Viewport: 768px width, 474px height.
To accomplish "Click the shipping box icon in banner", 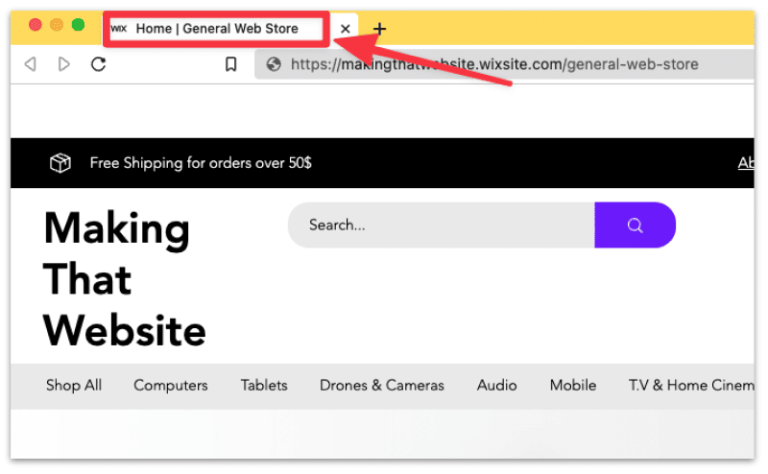I will click(x=60, y=163).
